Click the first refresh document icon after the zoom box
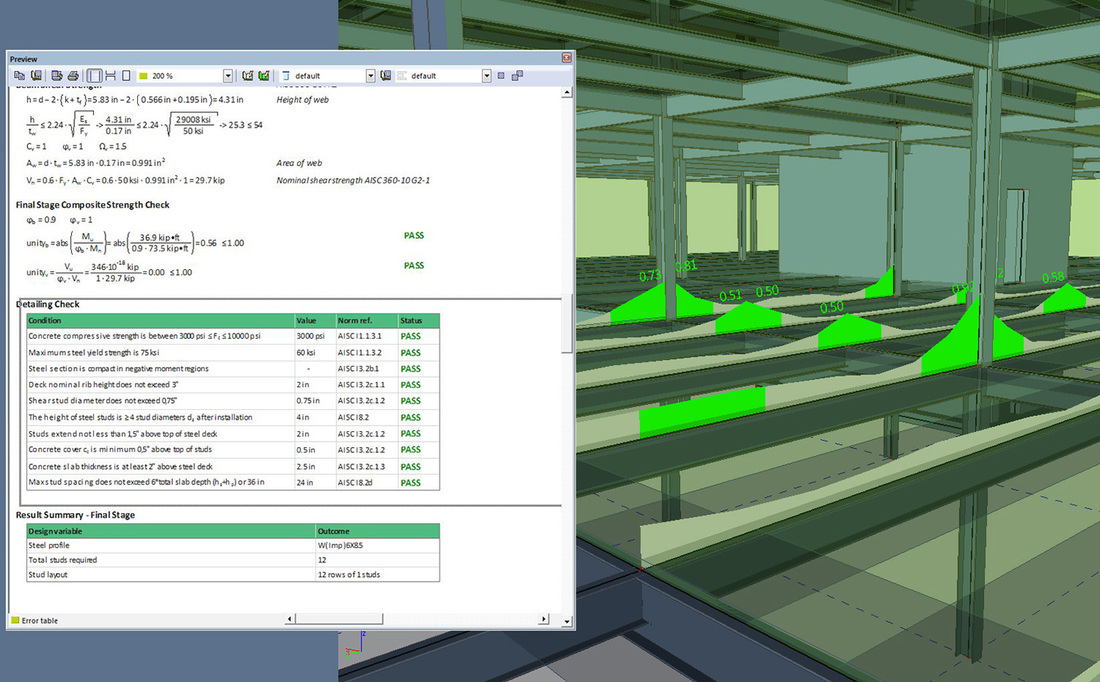The height and width of the screenshot is (682, 1100). point(248,76)
